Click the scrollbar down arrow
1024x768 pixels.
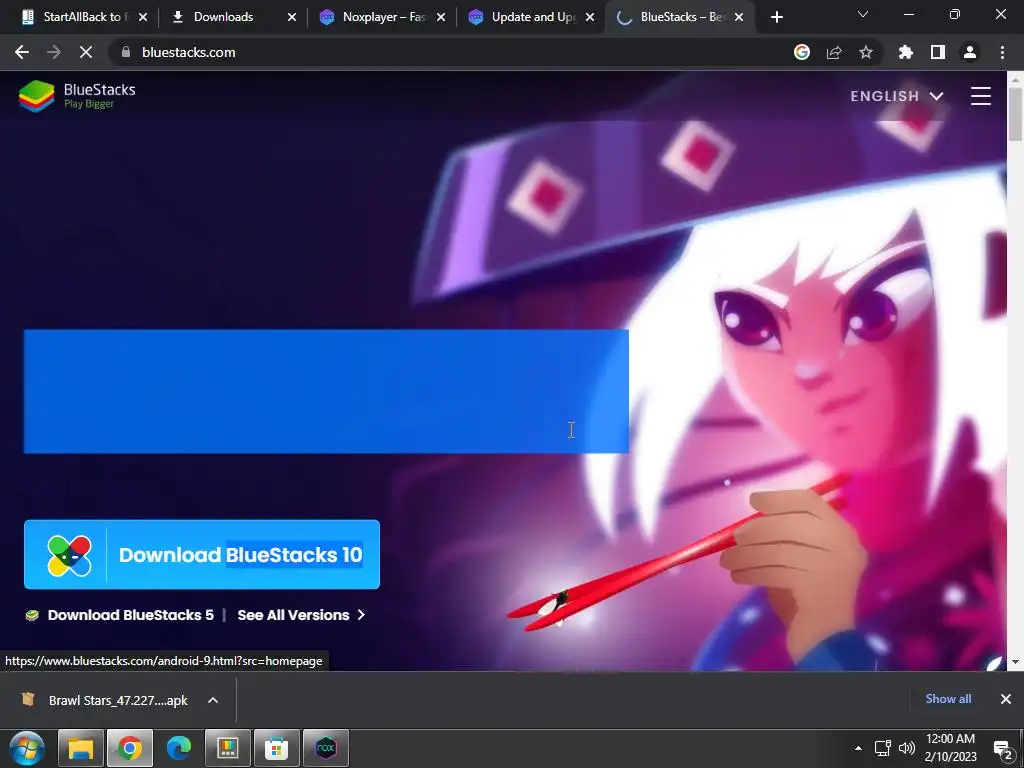click(1015, 662)
